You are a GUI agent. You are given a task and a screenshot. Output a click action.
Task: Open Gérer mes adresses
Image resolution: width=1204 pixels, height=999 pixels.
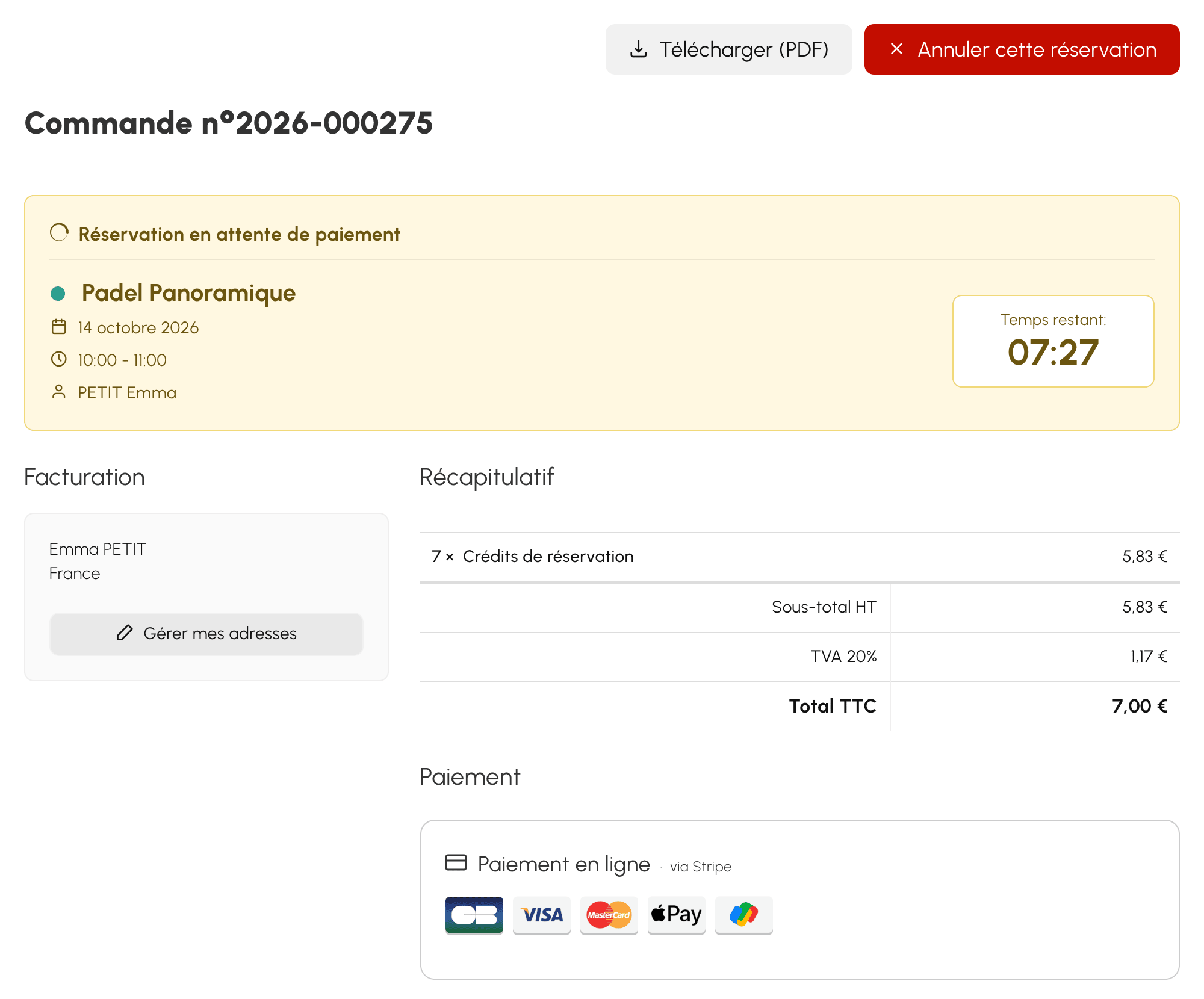click(x=206, y=633)
